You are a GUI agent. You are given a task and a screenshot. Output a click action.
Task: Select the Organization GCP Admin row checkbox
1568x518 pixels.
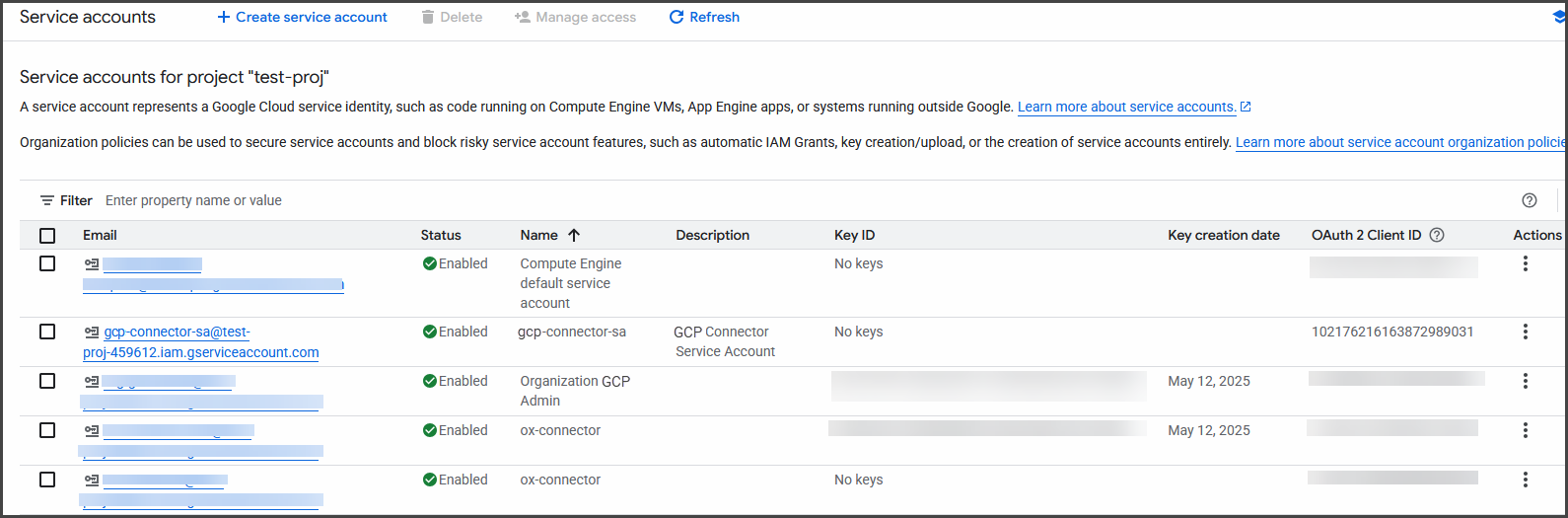(47, 381)
